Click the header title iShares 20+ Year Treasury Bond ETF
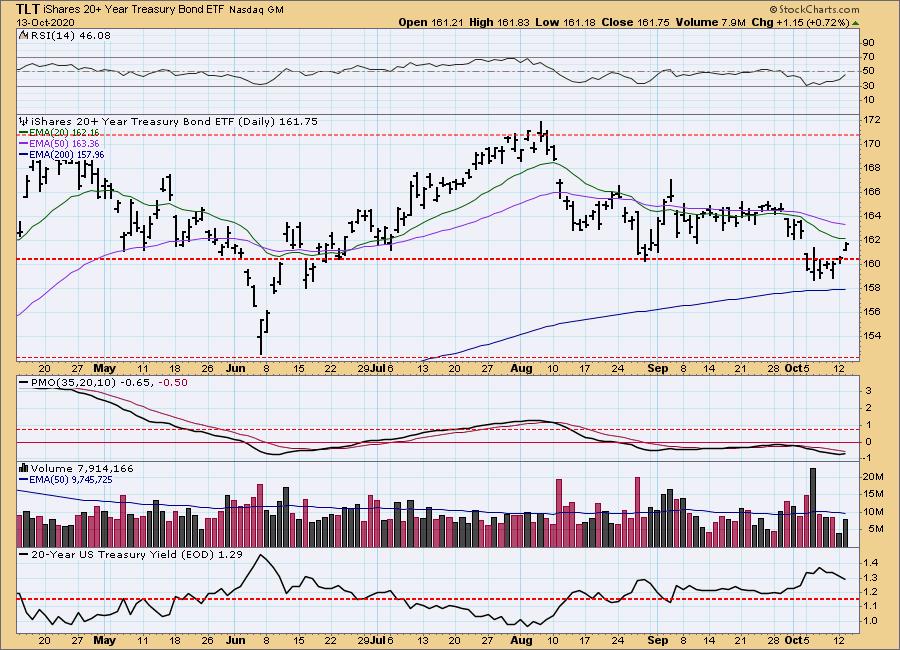Image resolution: width=900 pixels, height=650 pixels. pos(134,9)
